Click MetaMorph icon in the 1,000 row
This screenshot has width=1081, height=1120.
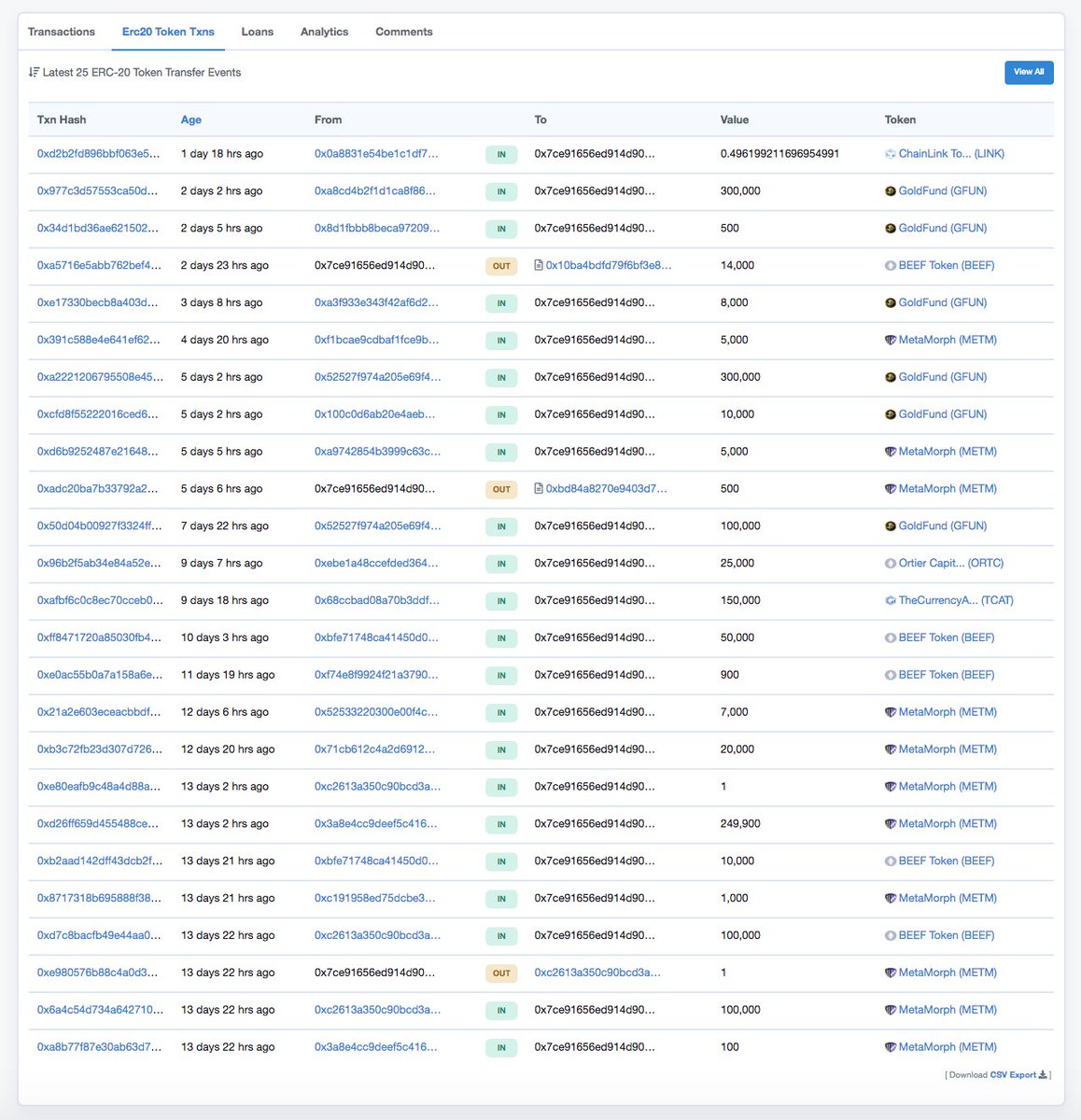pyautogui.click(x=891, y=899)
